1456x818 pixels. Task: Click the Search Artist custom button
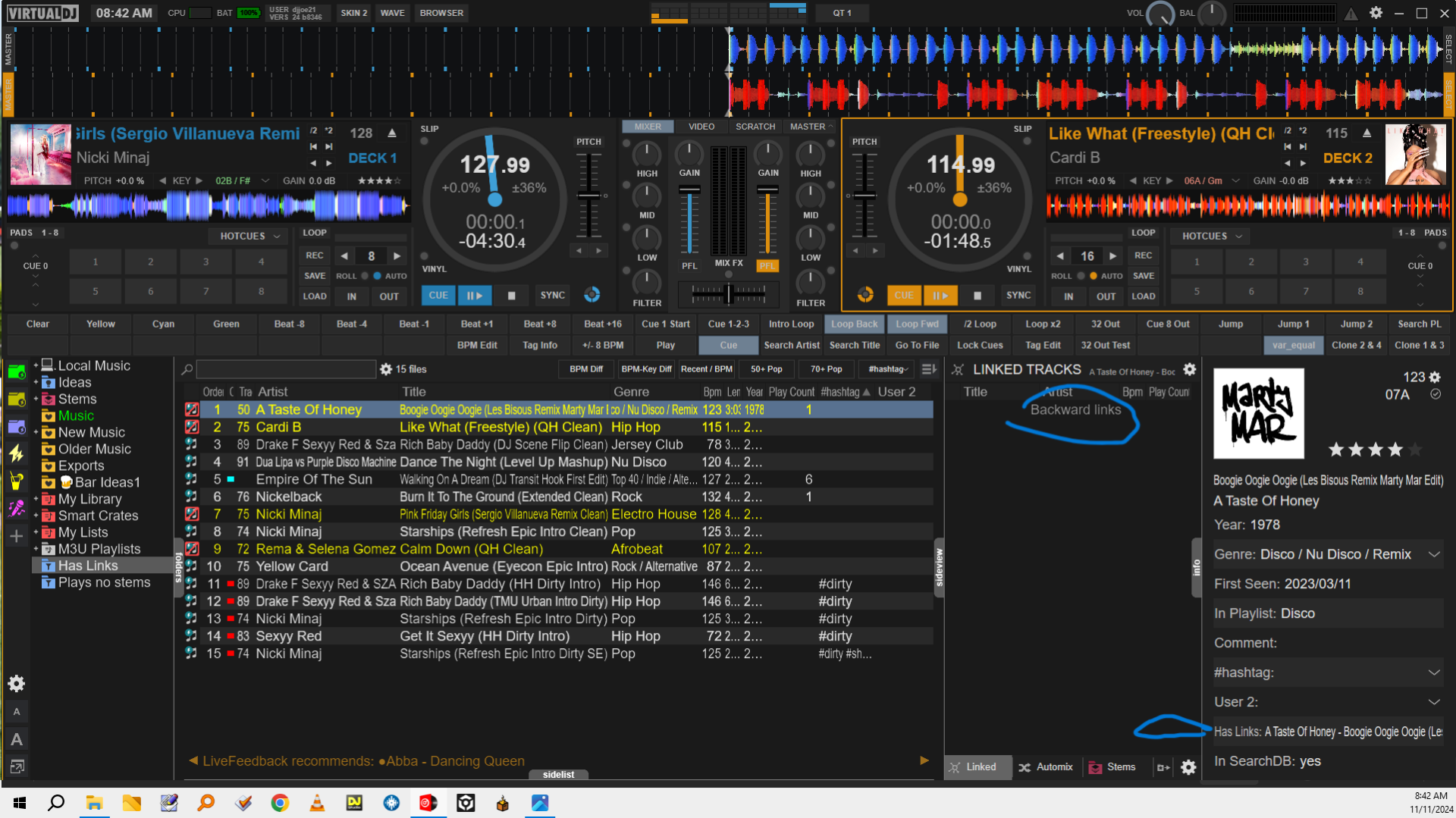[x=791, y=345]
